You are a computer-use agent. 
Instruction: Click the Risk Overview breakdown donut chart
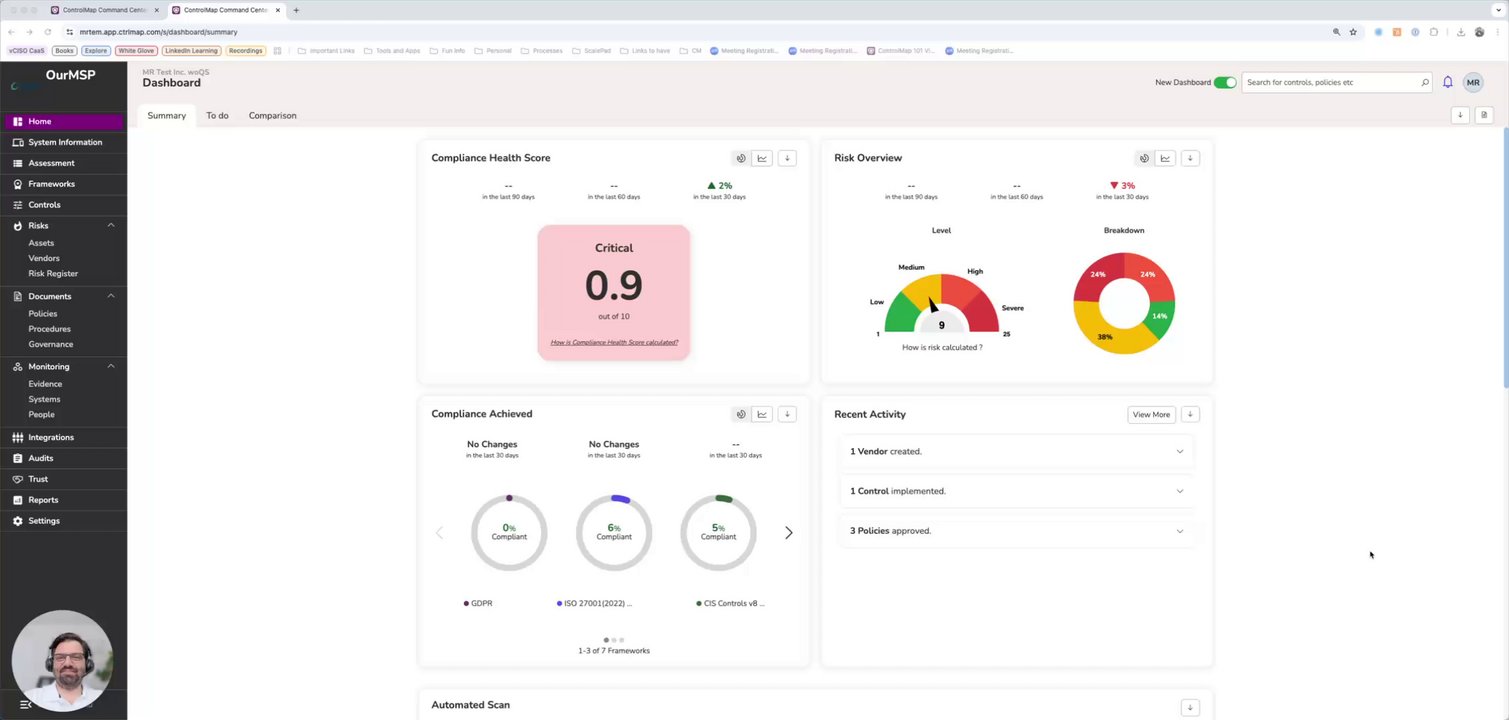1124,303
